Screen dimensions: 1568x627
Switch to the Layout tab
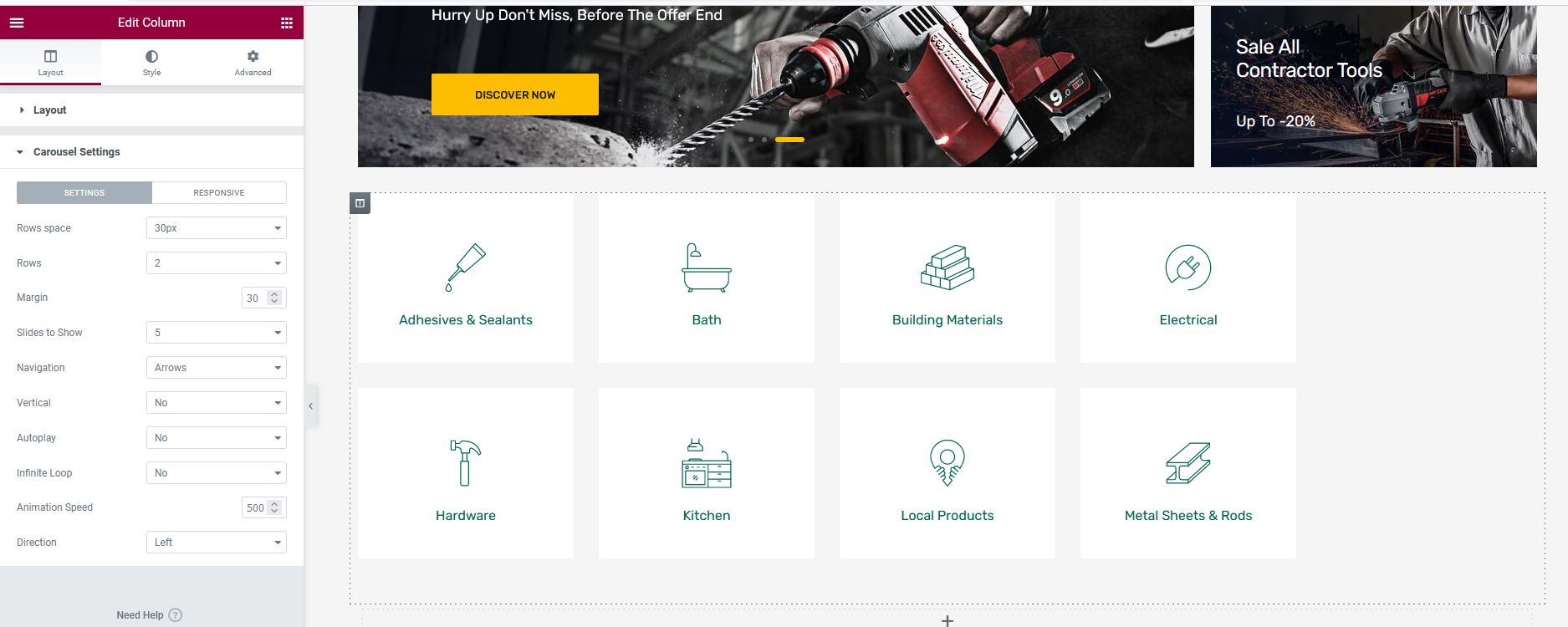[x=50, y=63]
